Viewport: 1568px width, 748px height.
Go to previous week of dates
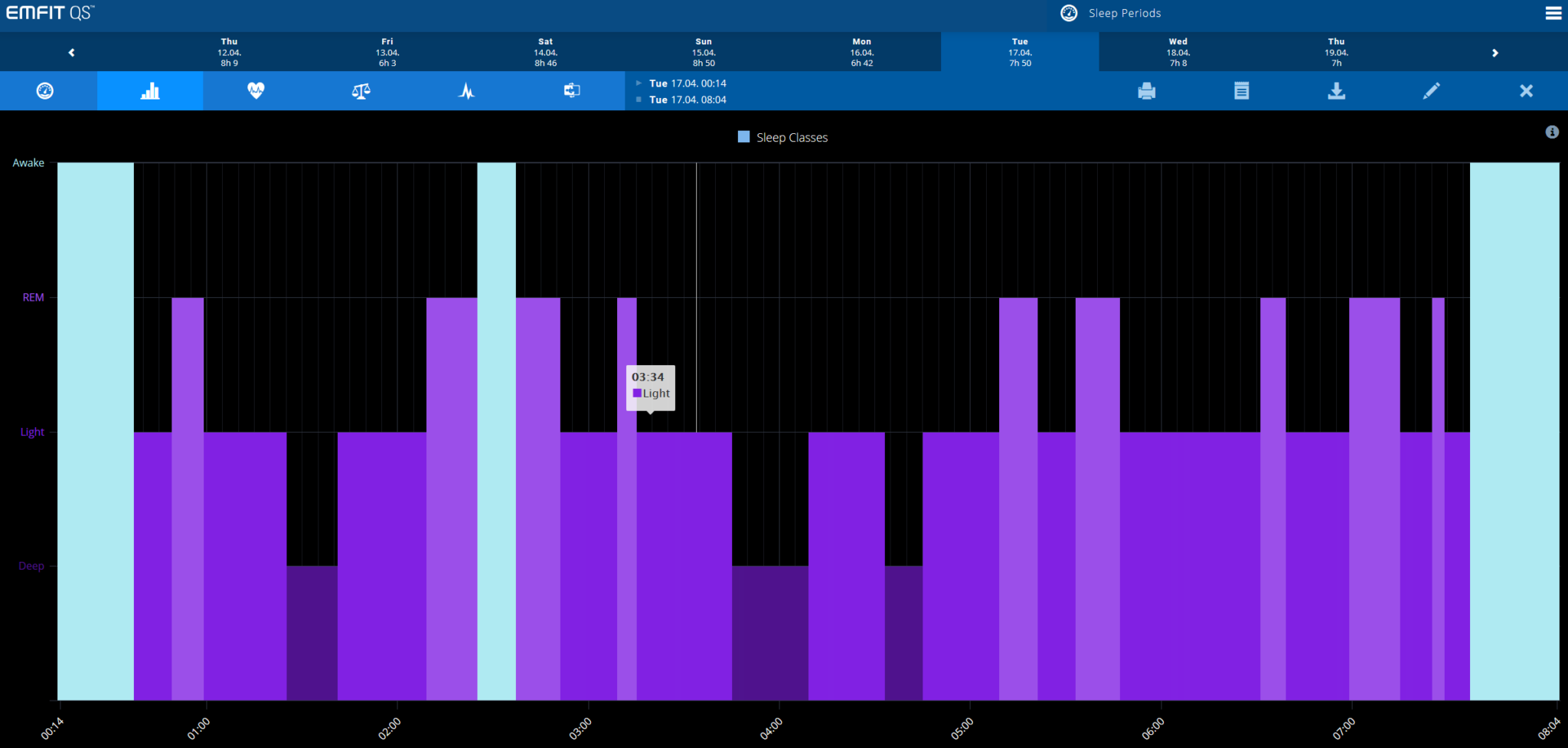(71, 52)
